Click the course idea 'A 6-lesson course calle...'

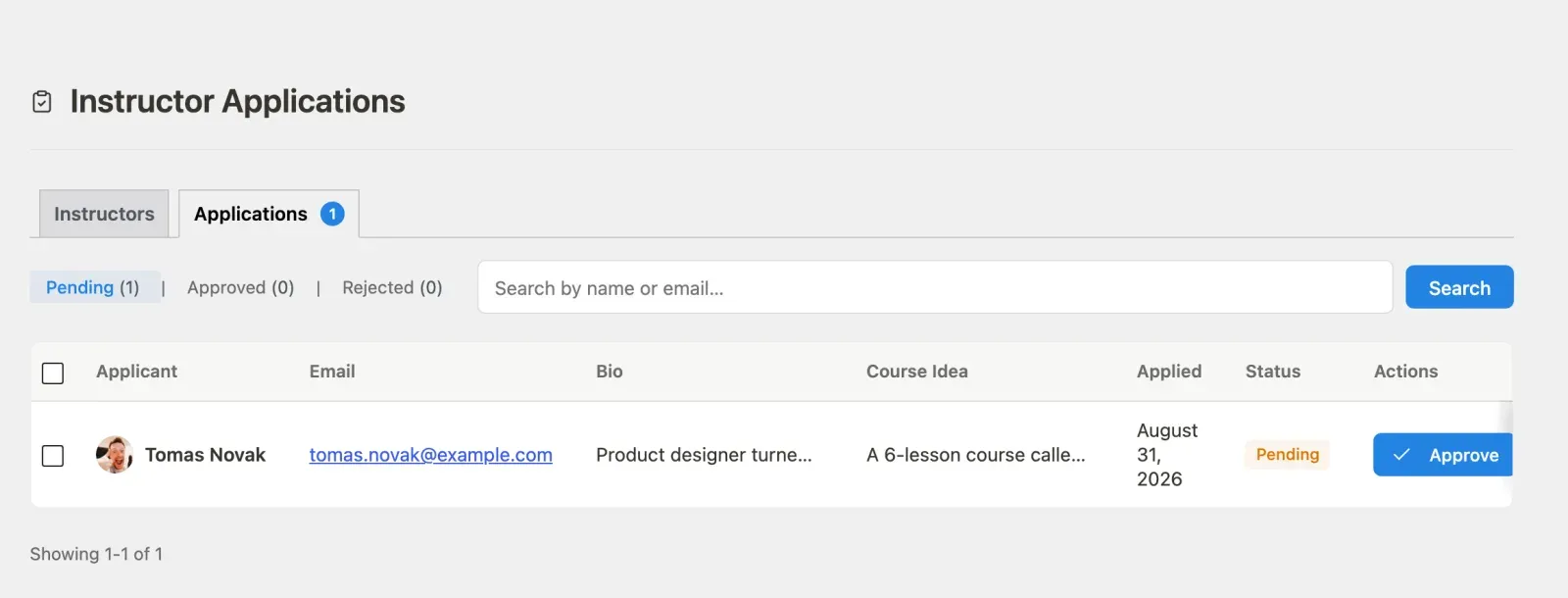point(976,455)
